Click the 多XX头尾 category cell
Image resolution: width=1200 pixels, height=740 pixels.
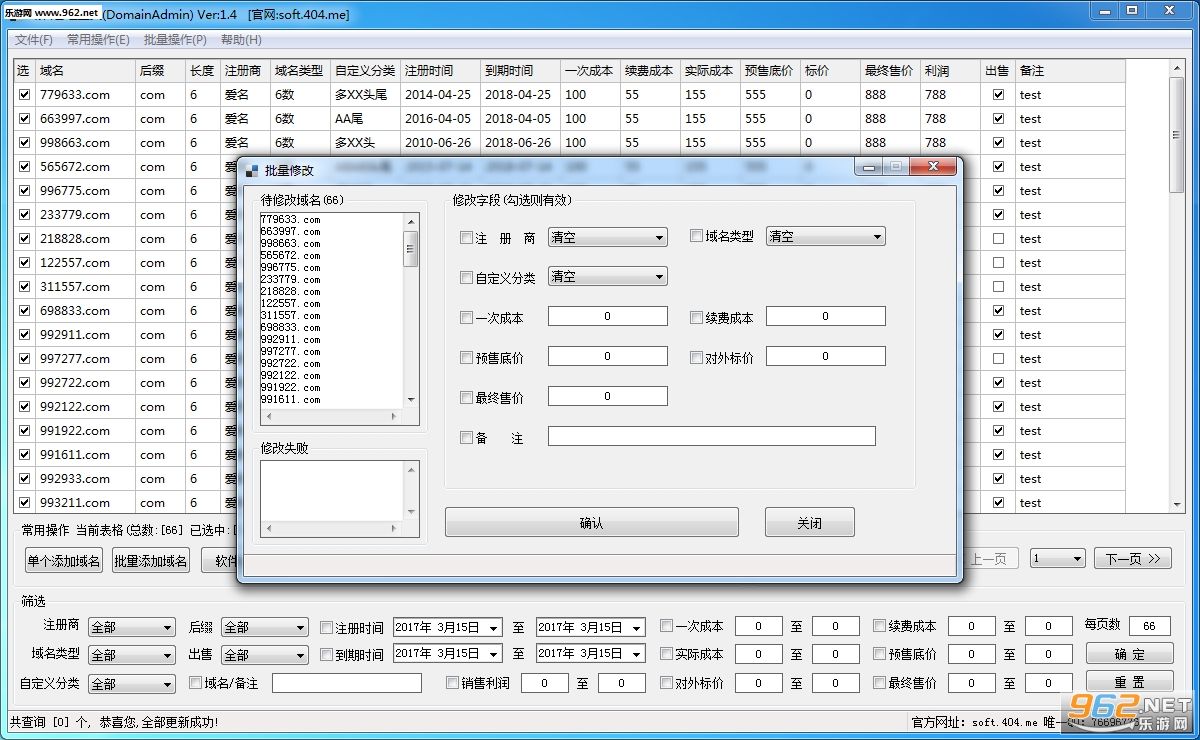(x=366, y=95)
